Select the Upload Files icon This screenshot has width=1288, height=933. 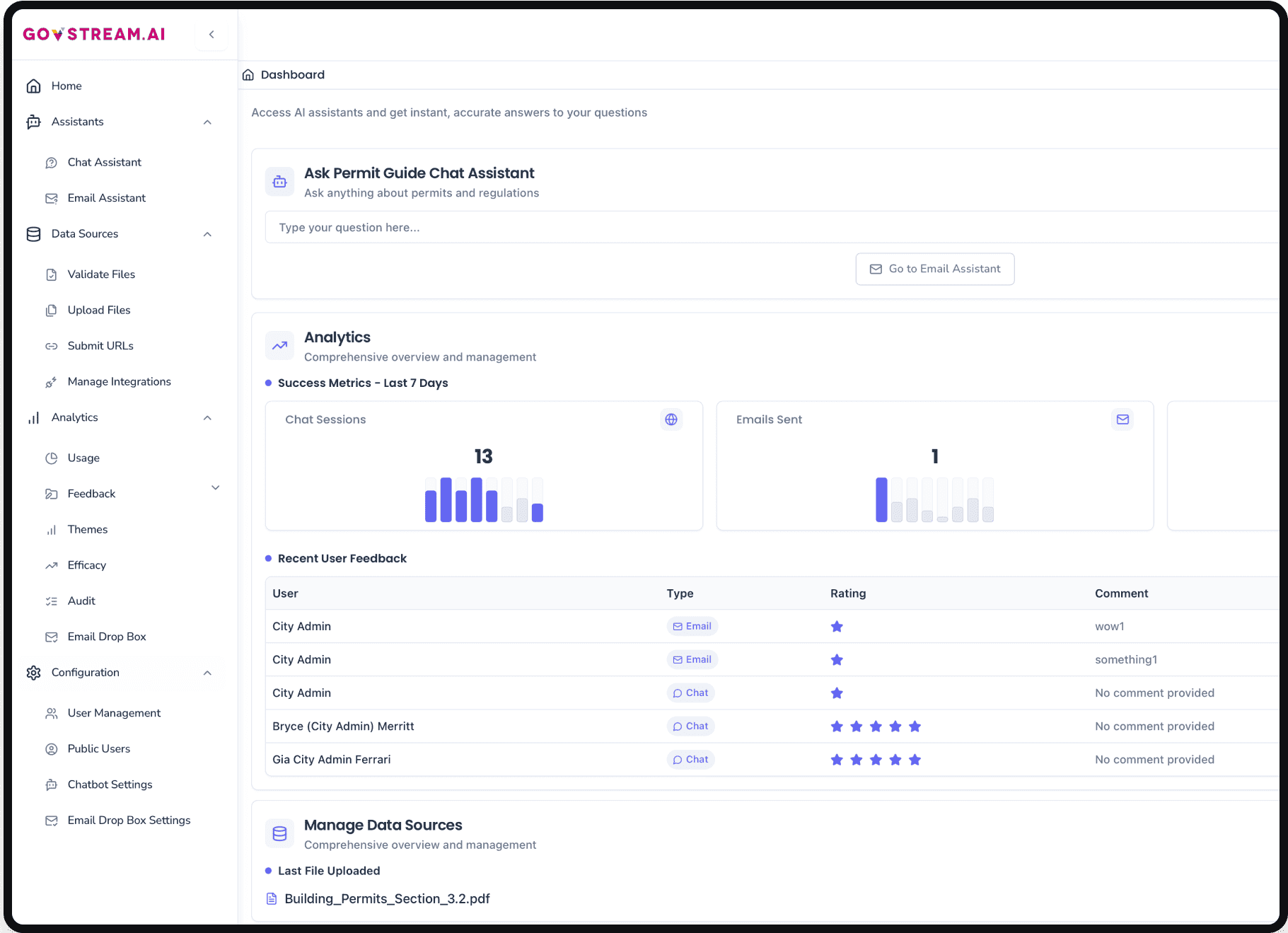coord(52,310)
